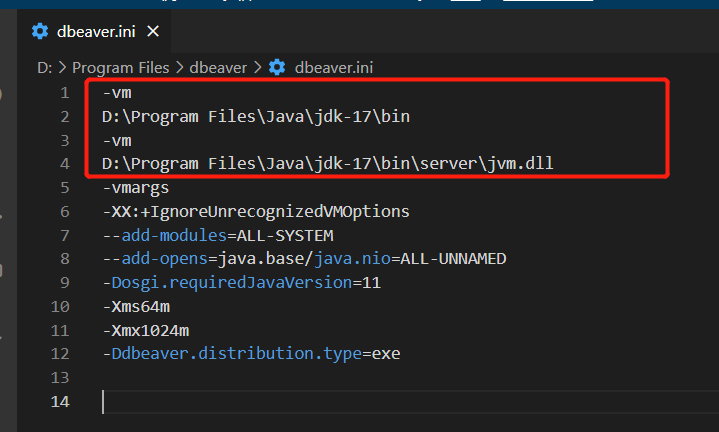Click the '-Xms64m' line
This screenshot has width=719, height=432.
click(136, 306)
